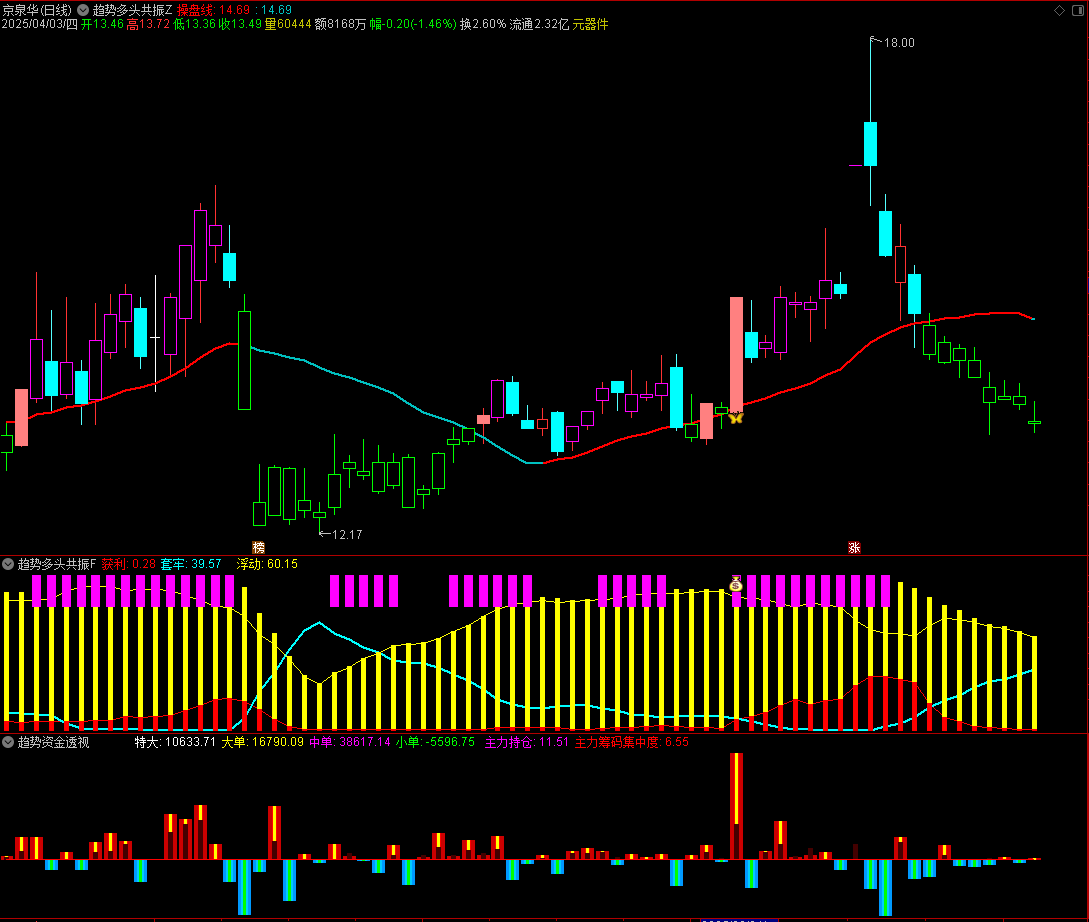The width and height of the screenshot is (1089, 922).
Task: Click the butterfly signal marker on the chart
Action: [x=736, y=417]
